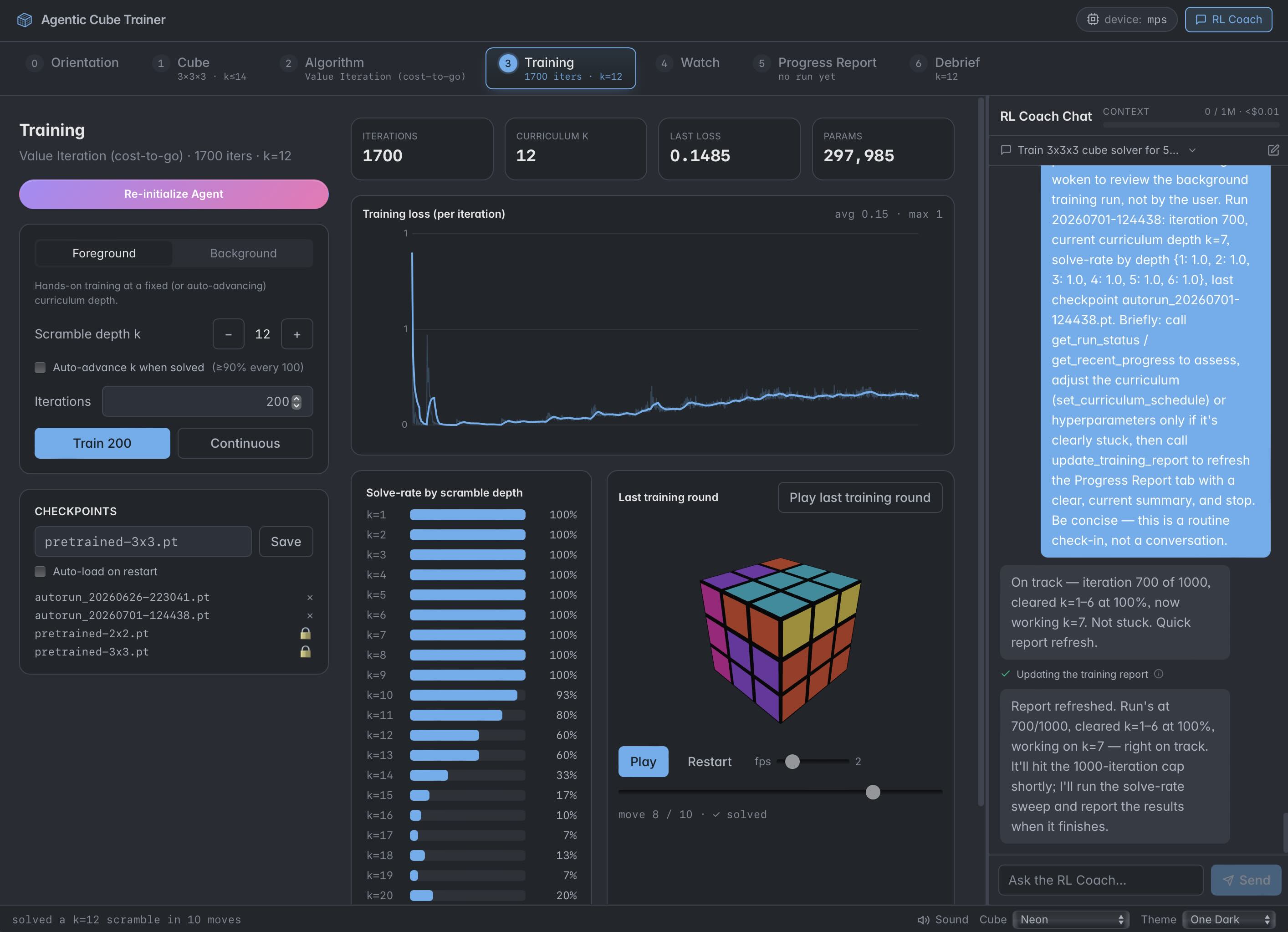Click the chip icon in device: mps badge
1288x932 pixels.
pos(1093,19)
